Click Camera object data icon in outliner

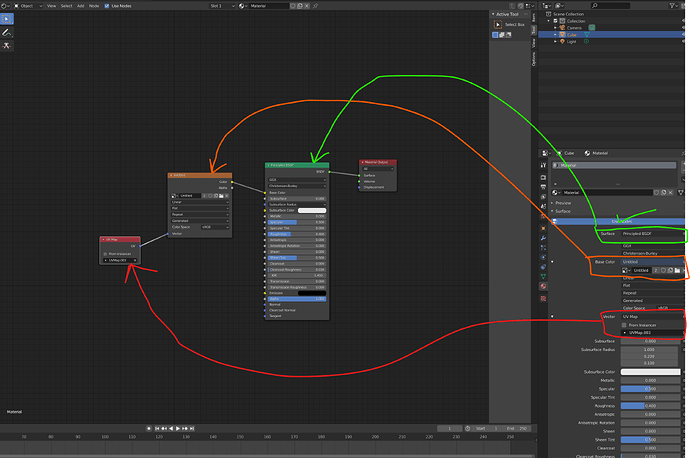(592, 27)
